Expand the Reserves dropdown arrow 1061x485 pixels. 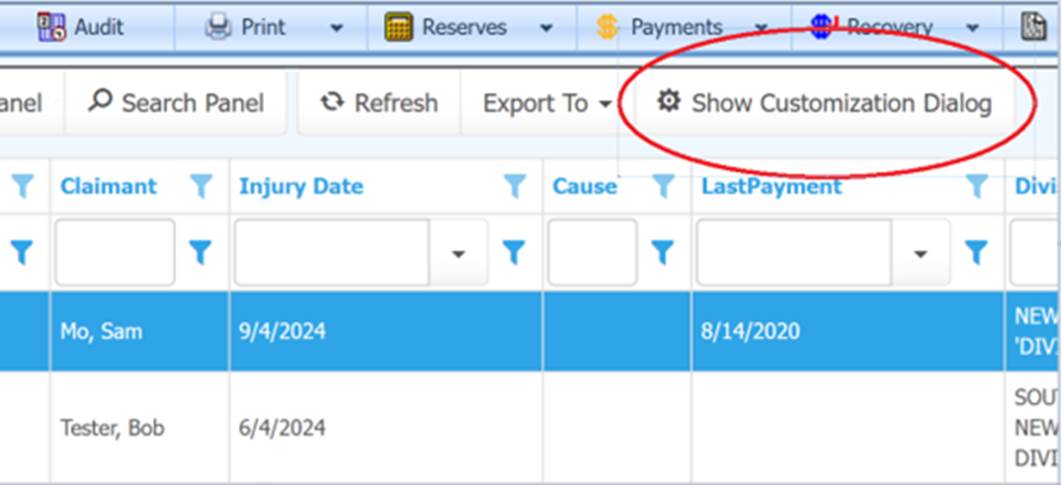(546, 28)
